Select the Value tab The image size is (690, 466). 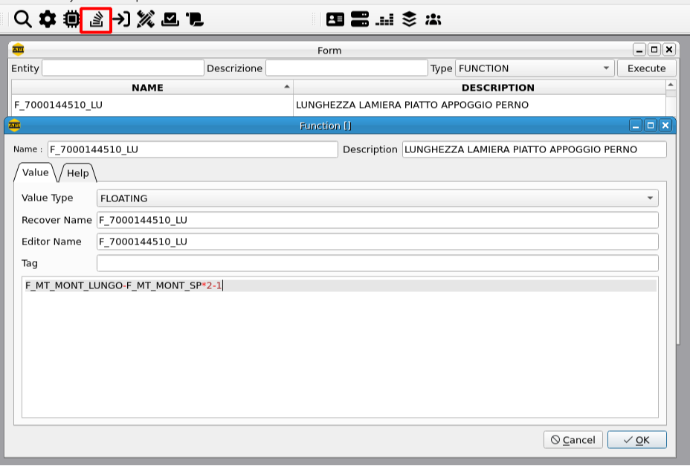coord(35,173)
